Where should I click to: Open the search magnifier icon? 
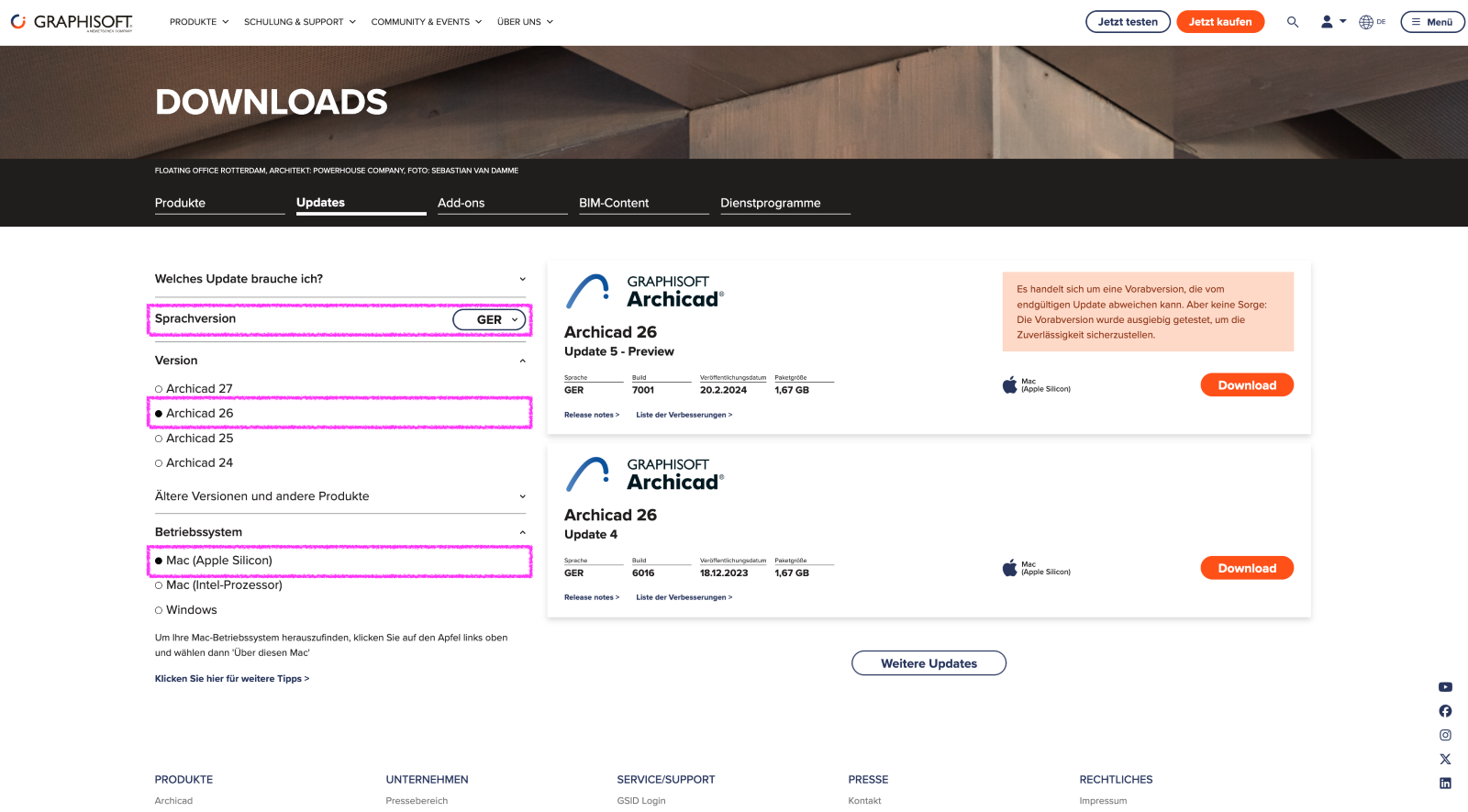[1293, 22]
